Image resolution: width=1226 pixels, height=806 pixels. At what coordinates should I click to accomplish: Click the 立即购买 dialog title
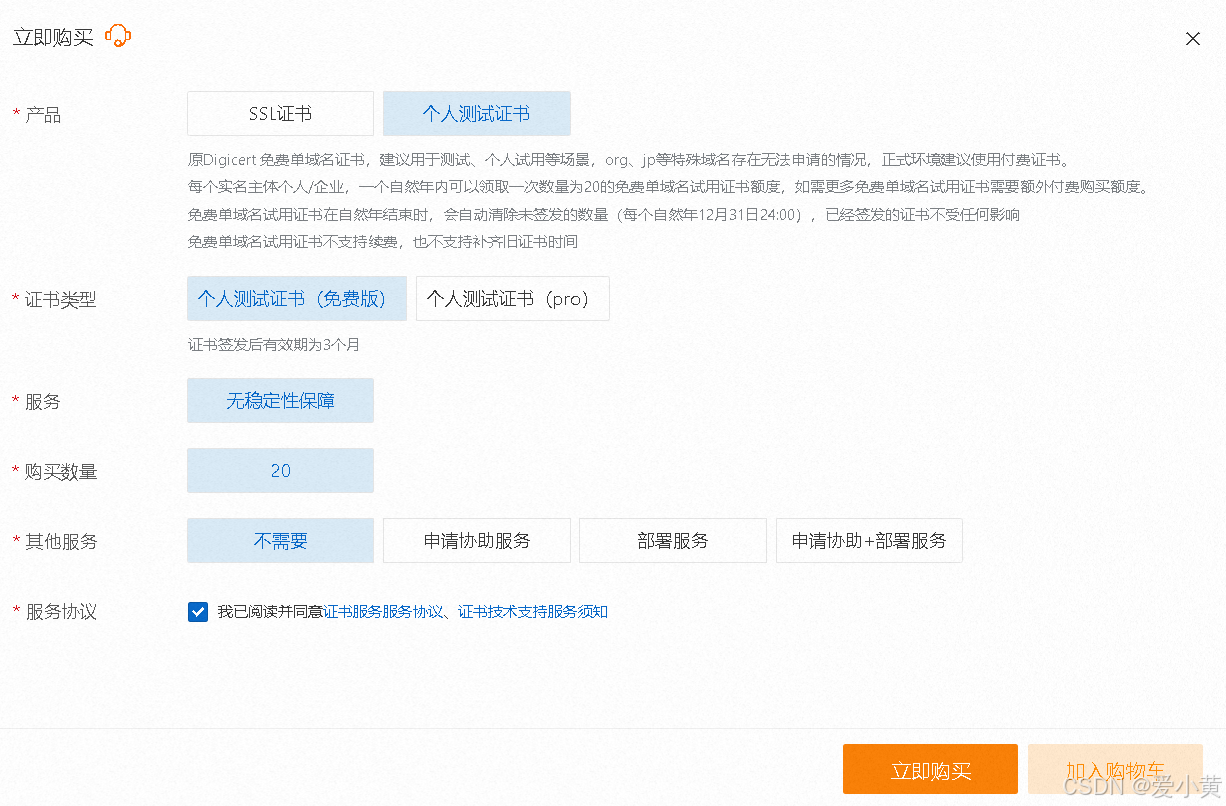point(53,38)
